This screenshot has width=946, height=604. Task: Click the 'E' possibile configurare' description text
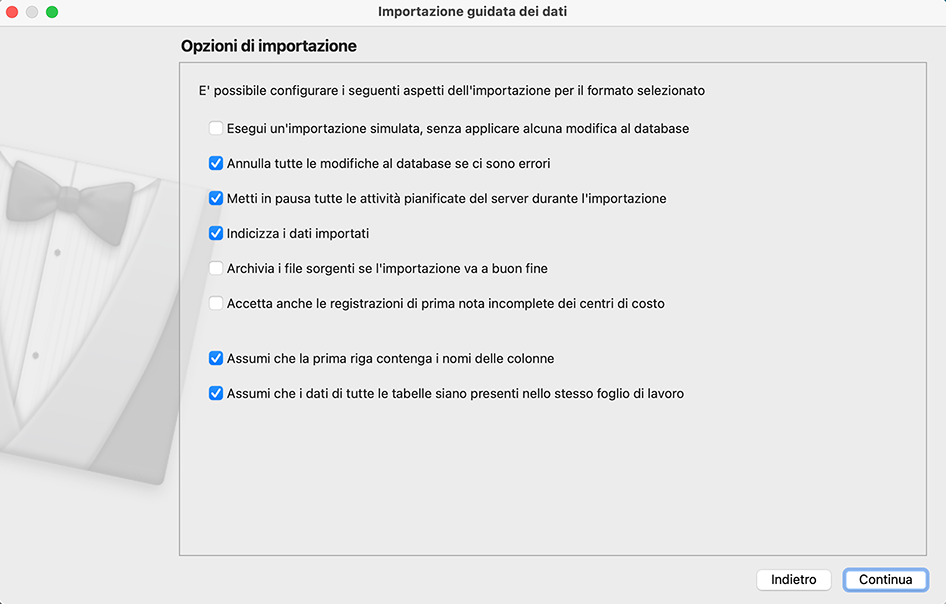[452, 90]
